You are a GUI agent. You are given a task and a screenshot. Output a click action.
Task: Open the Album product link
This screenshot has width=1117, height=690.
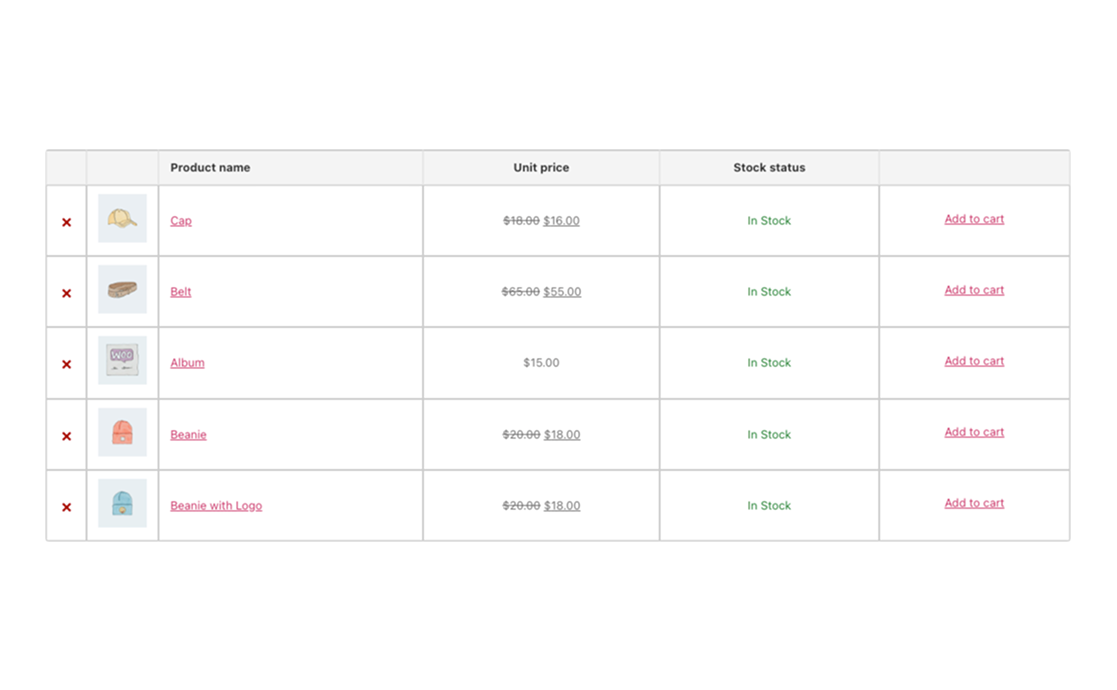187,363
